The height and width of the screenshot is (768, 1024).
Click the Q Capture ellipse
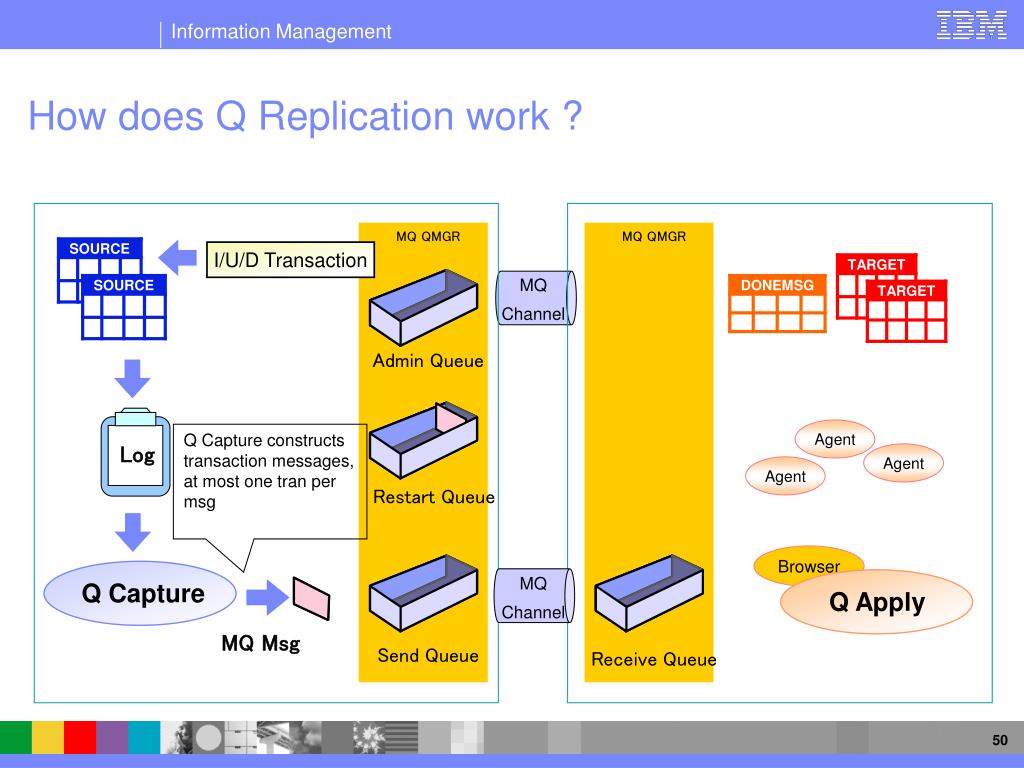pos(140,593)
